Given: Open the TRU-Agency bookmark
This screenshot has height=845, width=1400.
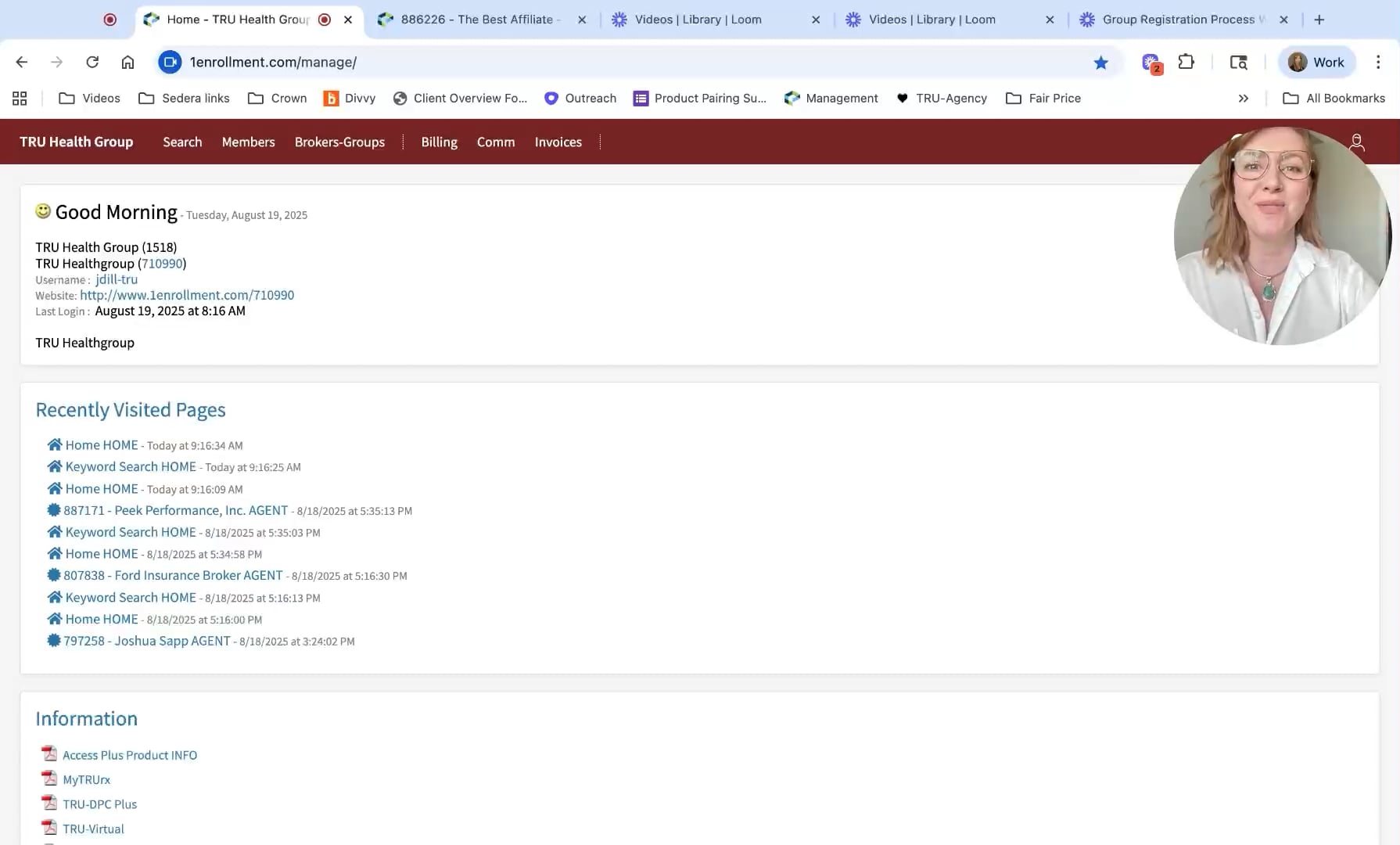Looking at the screenshot, I should pos(942,98).
